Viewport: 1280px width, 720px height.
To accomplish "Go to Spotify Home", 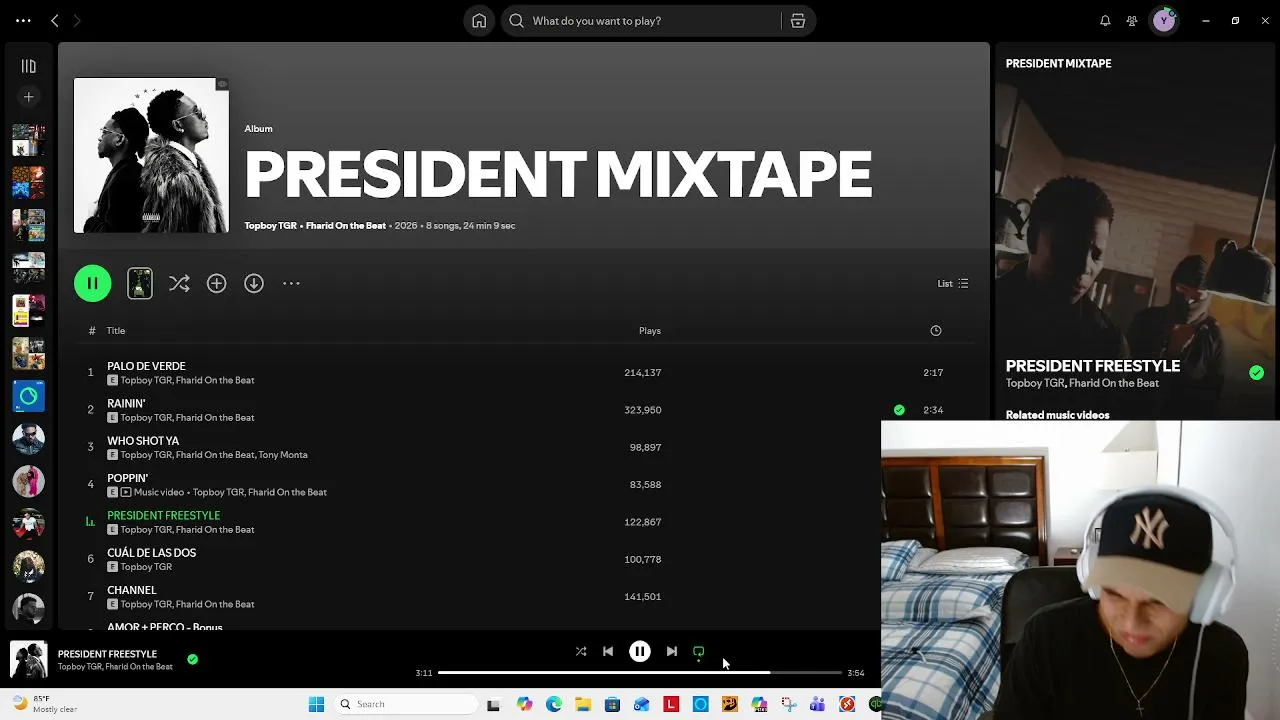I will 479,21.
